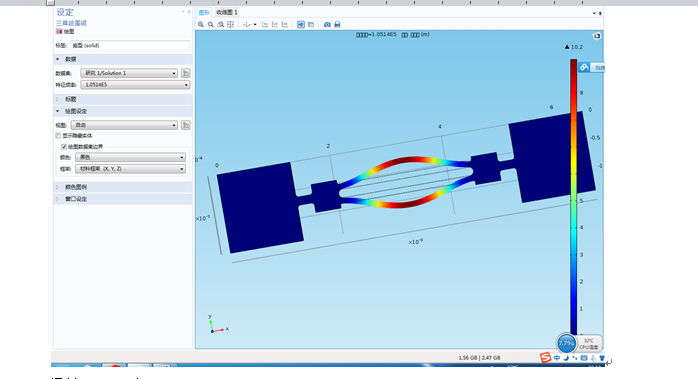698x379 pixels.
Task: Open the 1.0514E5 eigenfrequency dropdown
Action: click(x=135, y=85)
